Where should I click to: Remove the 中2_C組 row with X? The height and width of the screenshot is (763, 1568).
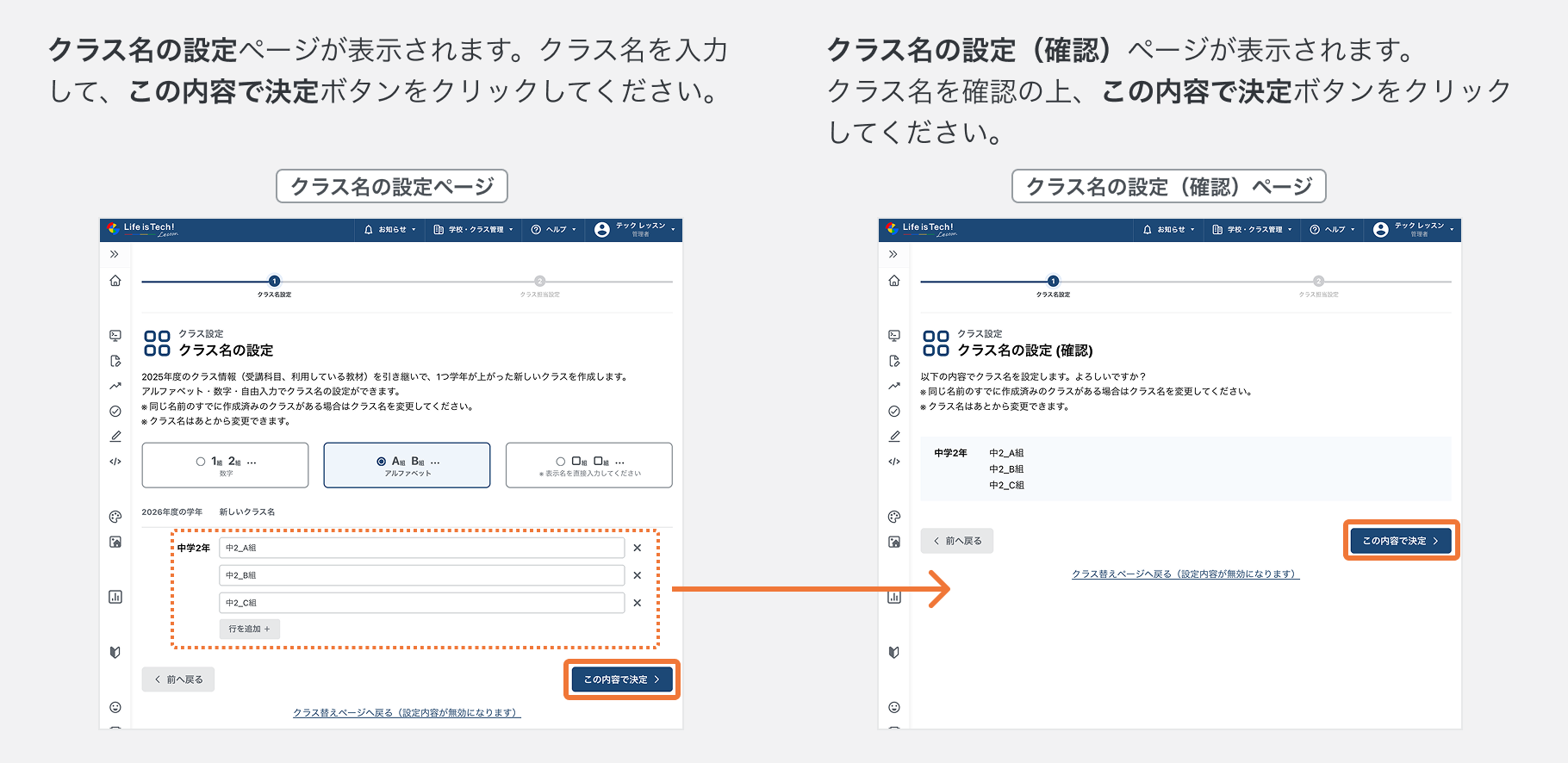[x=638, y=603]
